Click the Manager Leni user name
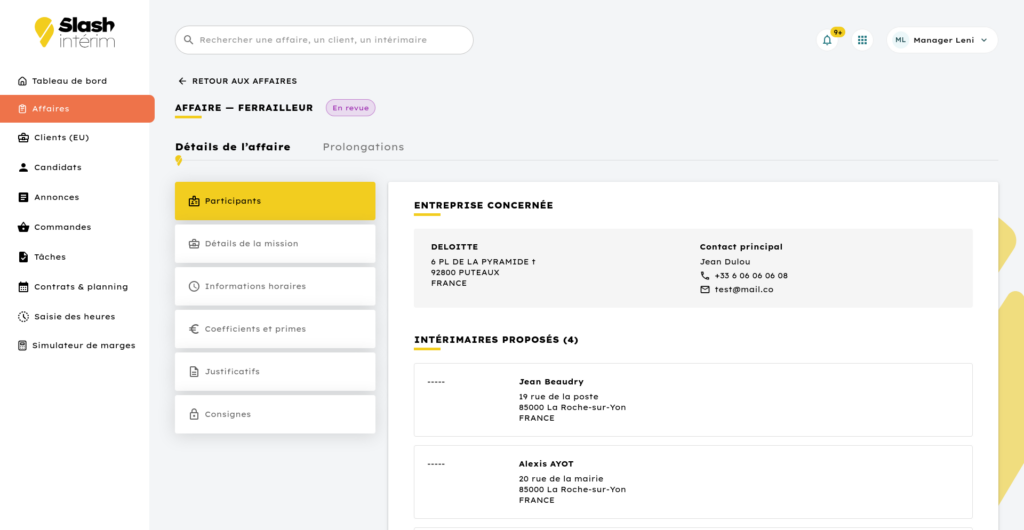Screen dimensions: 1024x530 click(944, 40)
